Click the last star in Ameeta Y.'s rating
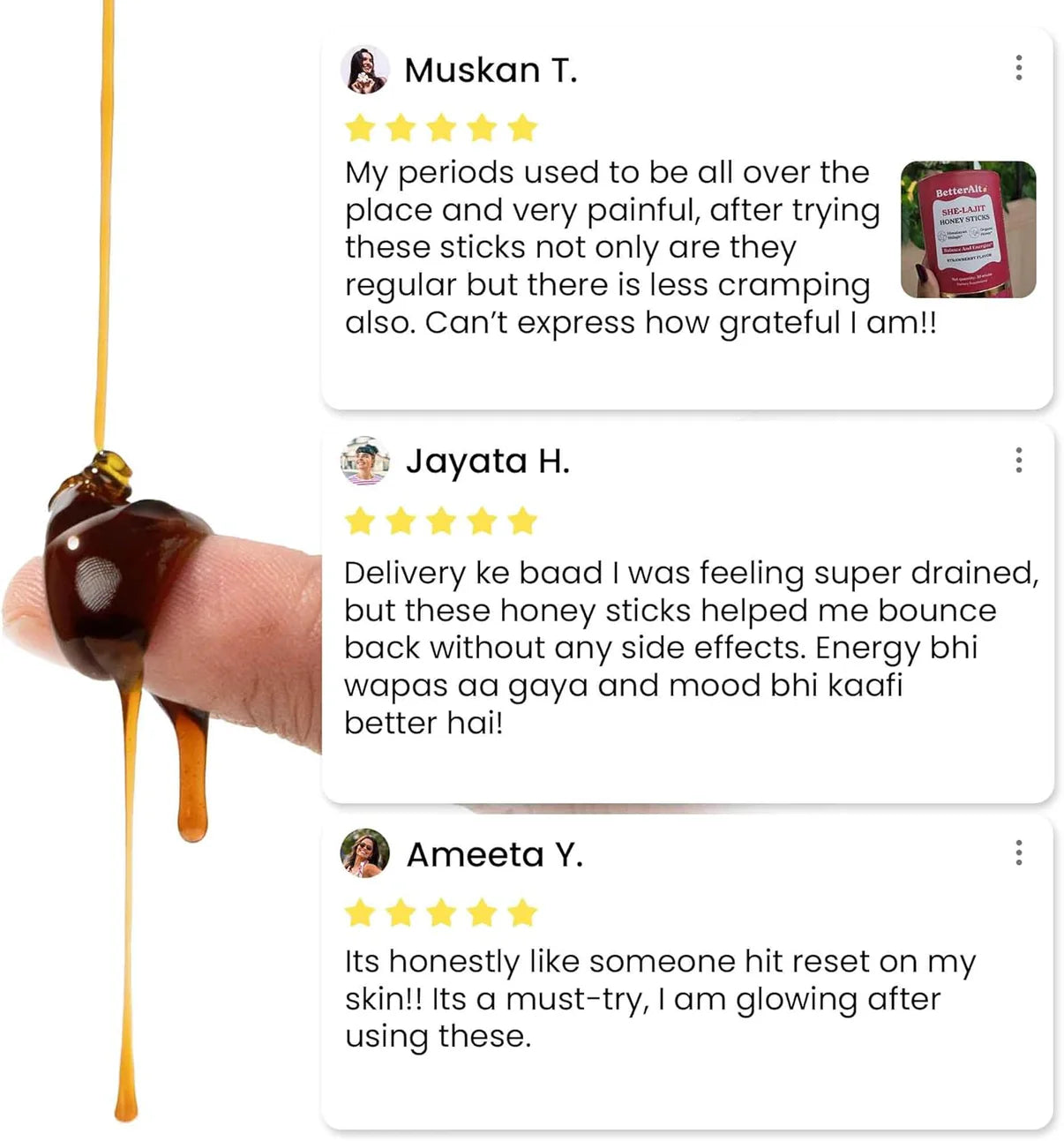This screenshot has height=1141, width=1064. coord(522,912)
